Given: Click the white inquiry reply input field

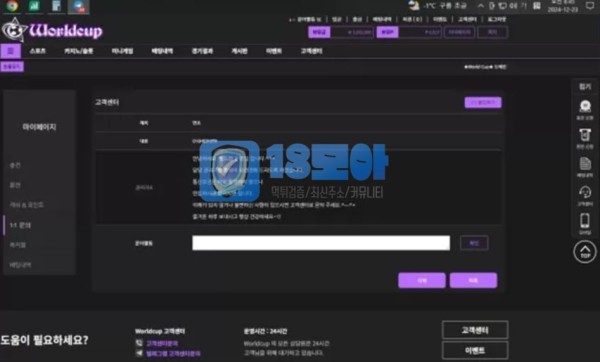Looking at the screenshot, I should pos(321,243).
